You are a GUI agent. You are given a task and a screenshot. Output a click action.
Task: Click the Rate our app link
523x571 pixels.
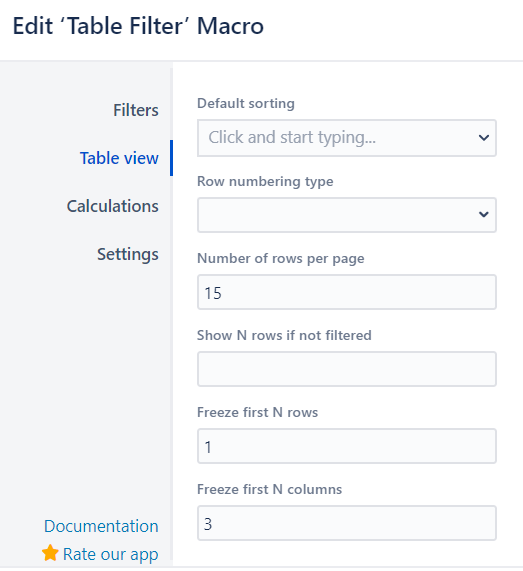(110, 554)
